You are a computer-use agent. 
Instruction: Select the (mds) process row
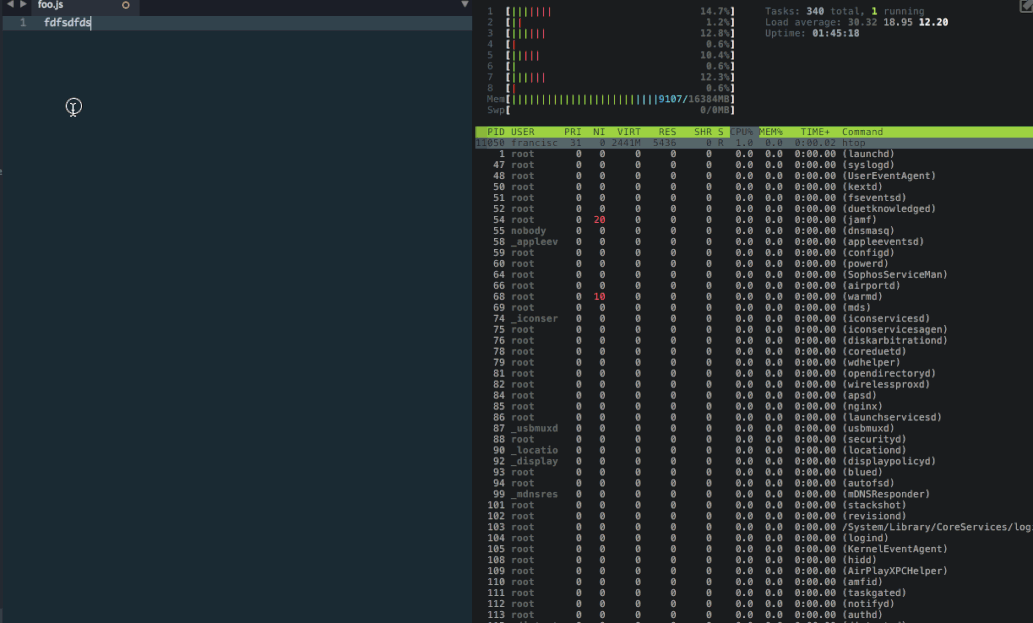click(754, 308)
